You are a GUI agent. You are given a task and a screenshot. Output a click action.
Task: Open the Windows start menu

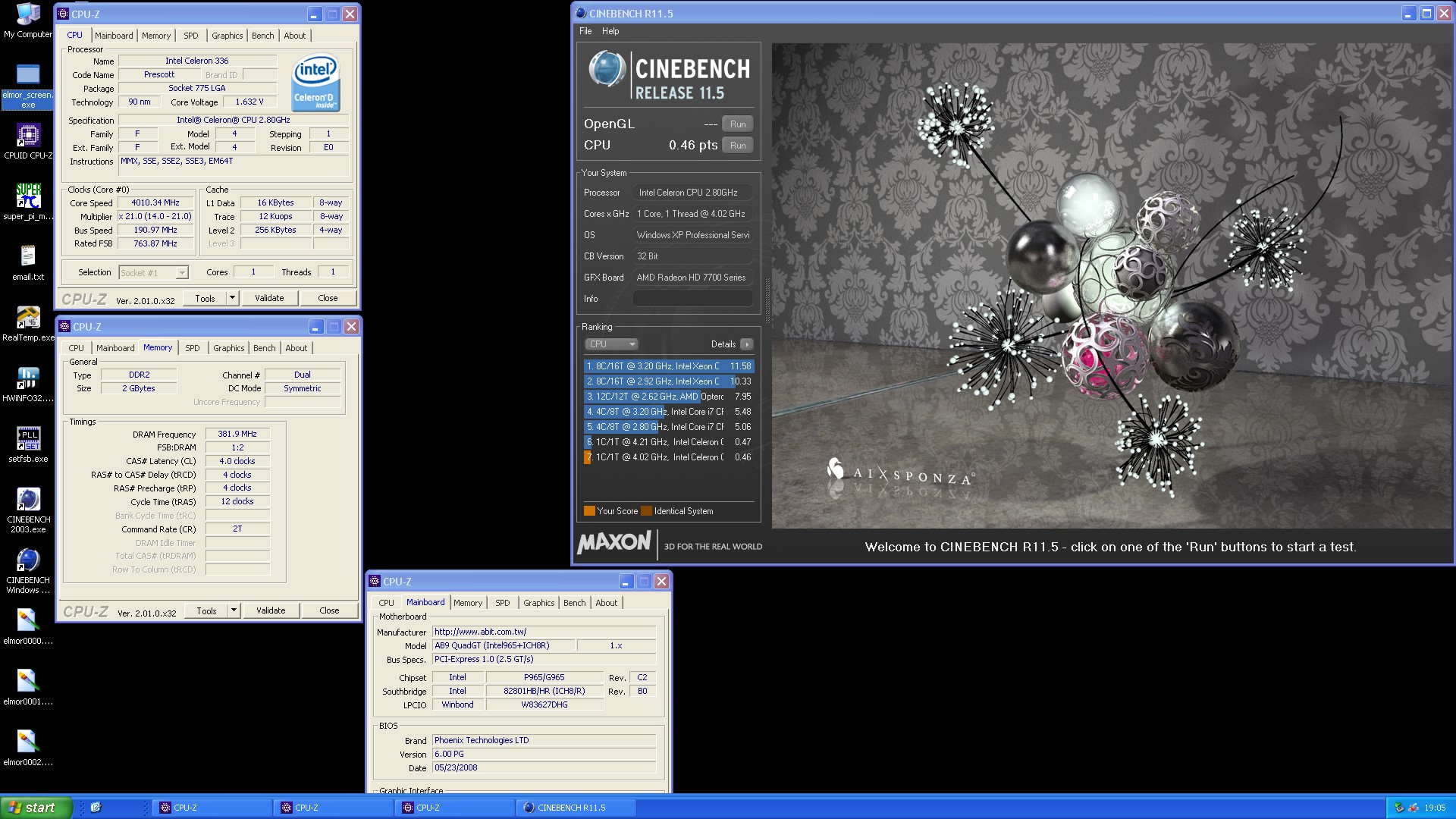[36, 808]
